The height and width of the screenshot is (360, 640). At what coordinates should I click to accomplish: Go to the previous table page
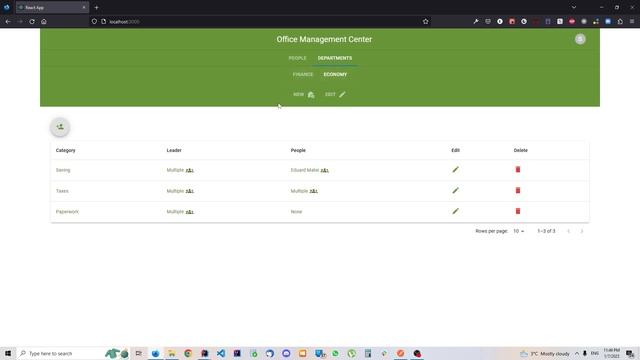point(569,231)
